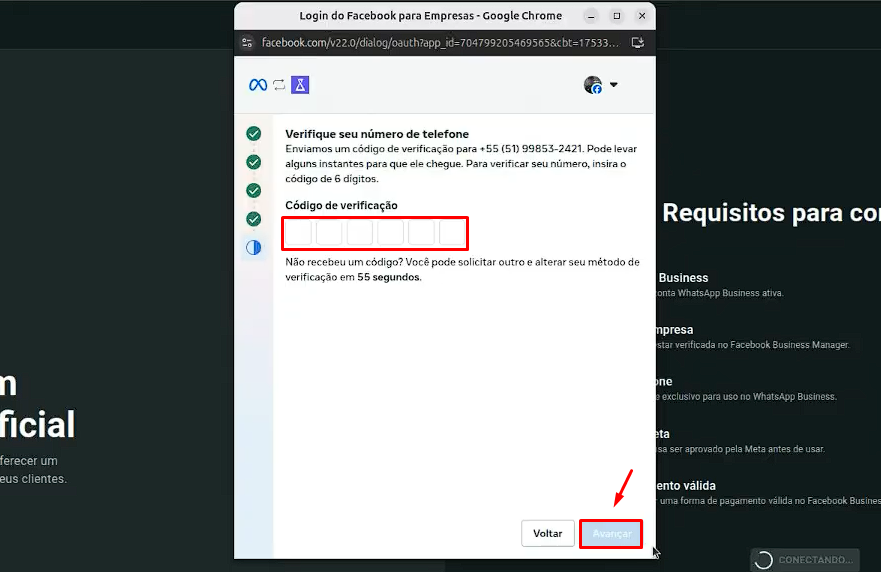Click the first verification code digit box
The width and height of the screenshot is (881, 572).
[x=299, y=234]
